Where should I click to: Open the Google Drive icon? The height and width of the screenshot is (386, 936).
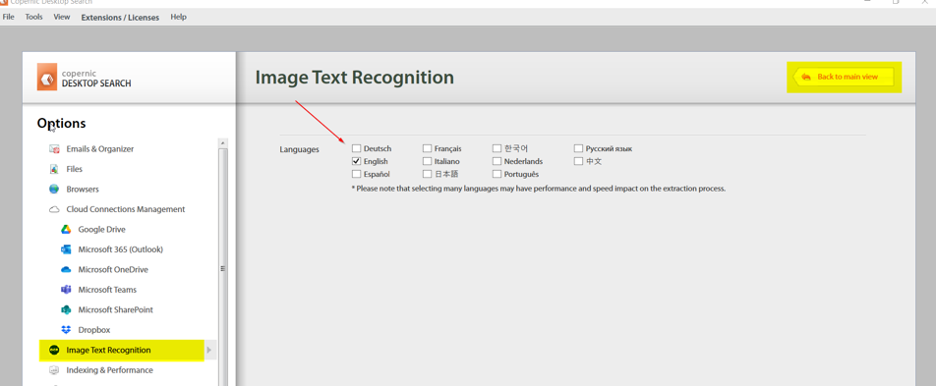[x=66, y=229]
